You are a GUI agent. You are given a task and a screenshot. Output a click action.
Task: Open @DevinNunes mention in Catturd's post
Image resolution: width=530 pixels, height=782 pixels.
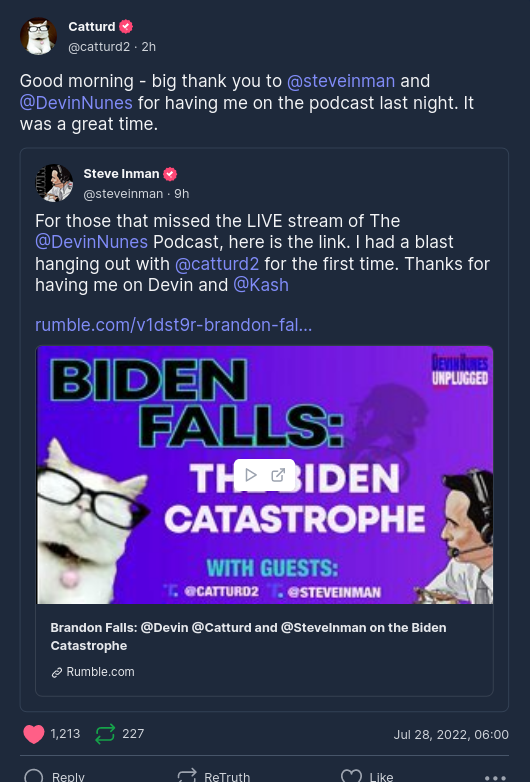[x=76, y=103]
